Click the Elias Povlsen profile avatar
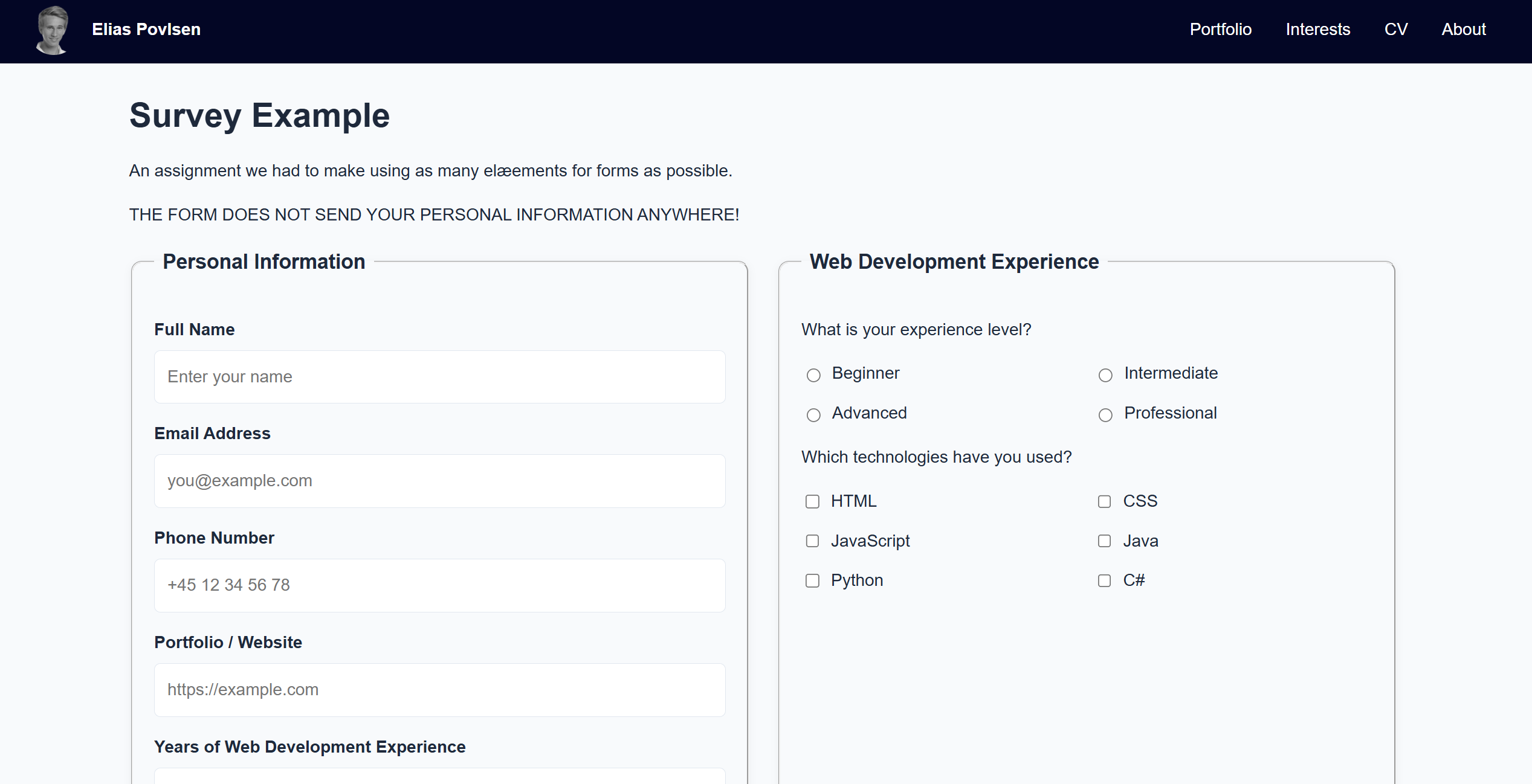 53,30
